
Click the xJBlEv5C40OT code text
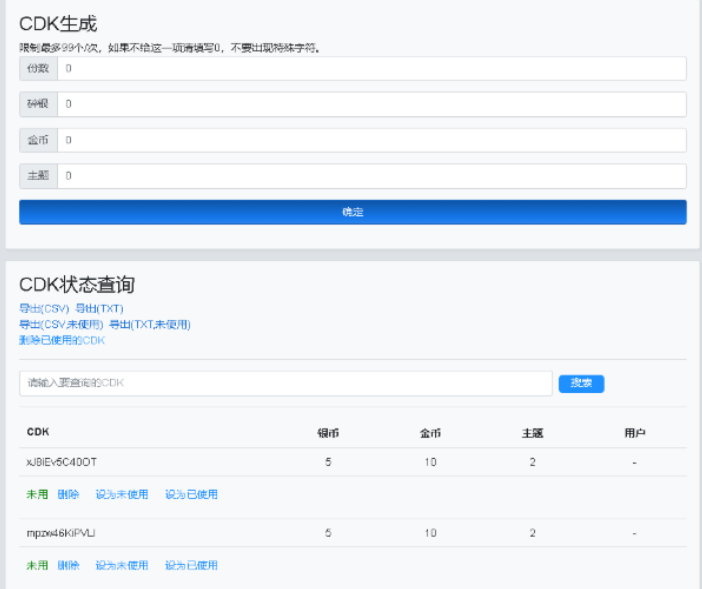62,462
